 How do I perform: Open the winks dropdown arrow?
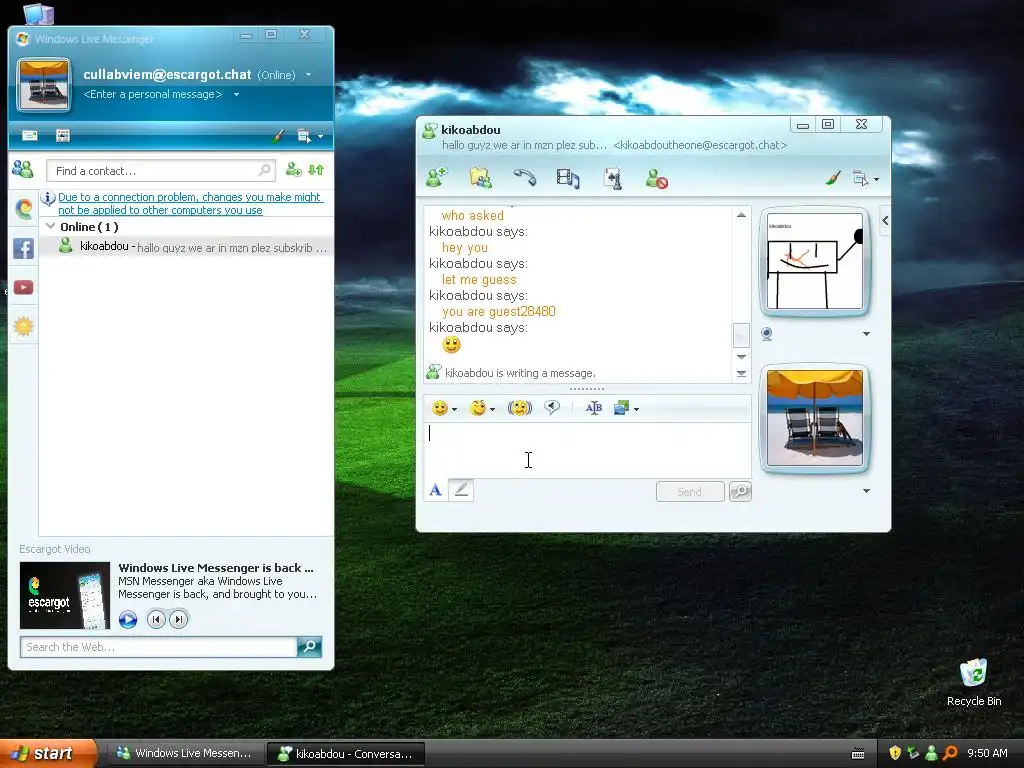coord(492,409)
